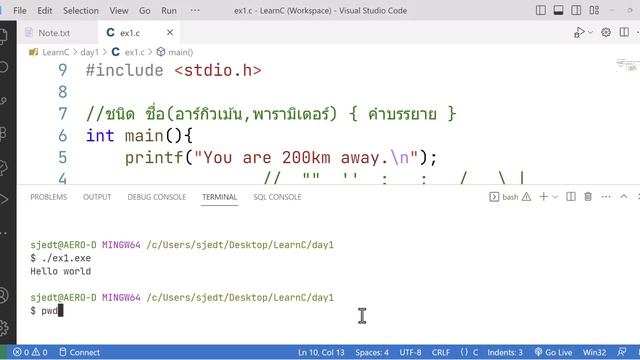Click the main() symbol breadcrumb

(x=180, y=52)
